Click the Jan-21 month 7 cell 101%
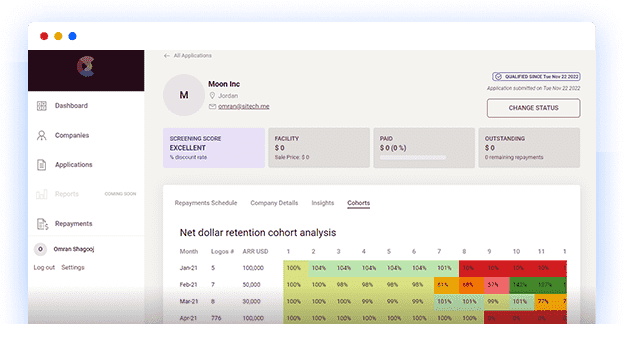The width and height of the screenshot is (624, 361). pos(447,269)
